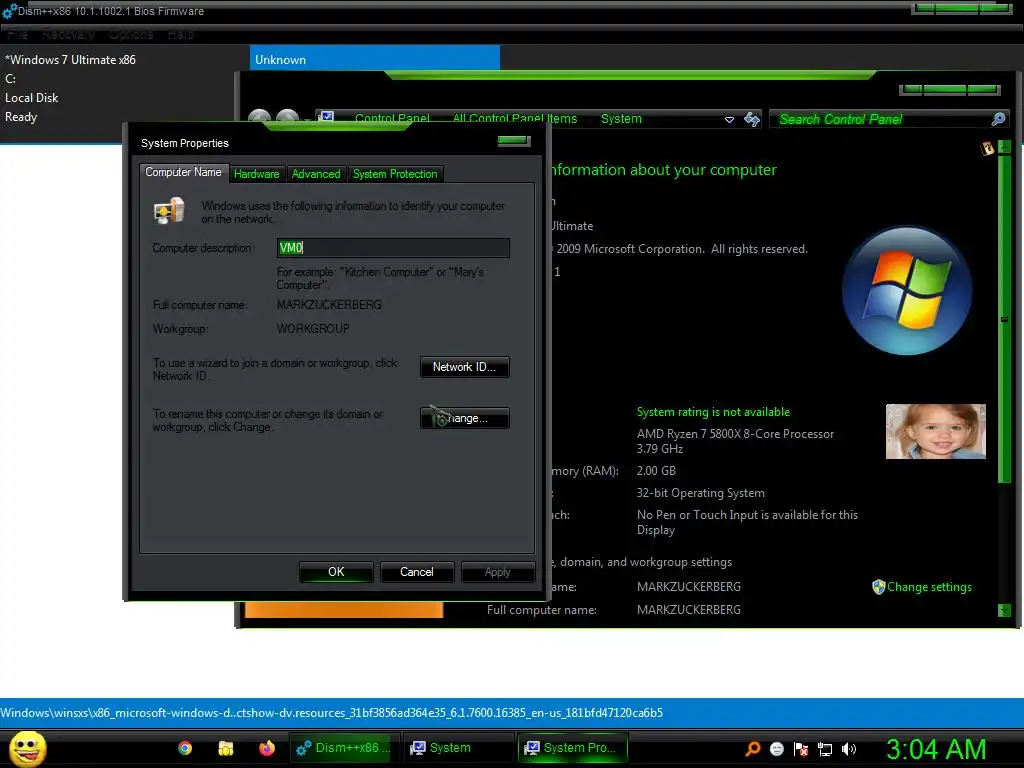Confirm with the OK button
Image resolution: width=1024 pixels, height=768 pixels.
pos(336,572)
